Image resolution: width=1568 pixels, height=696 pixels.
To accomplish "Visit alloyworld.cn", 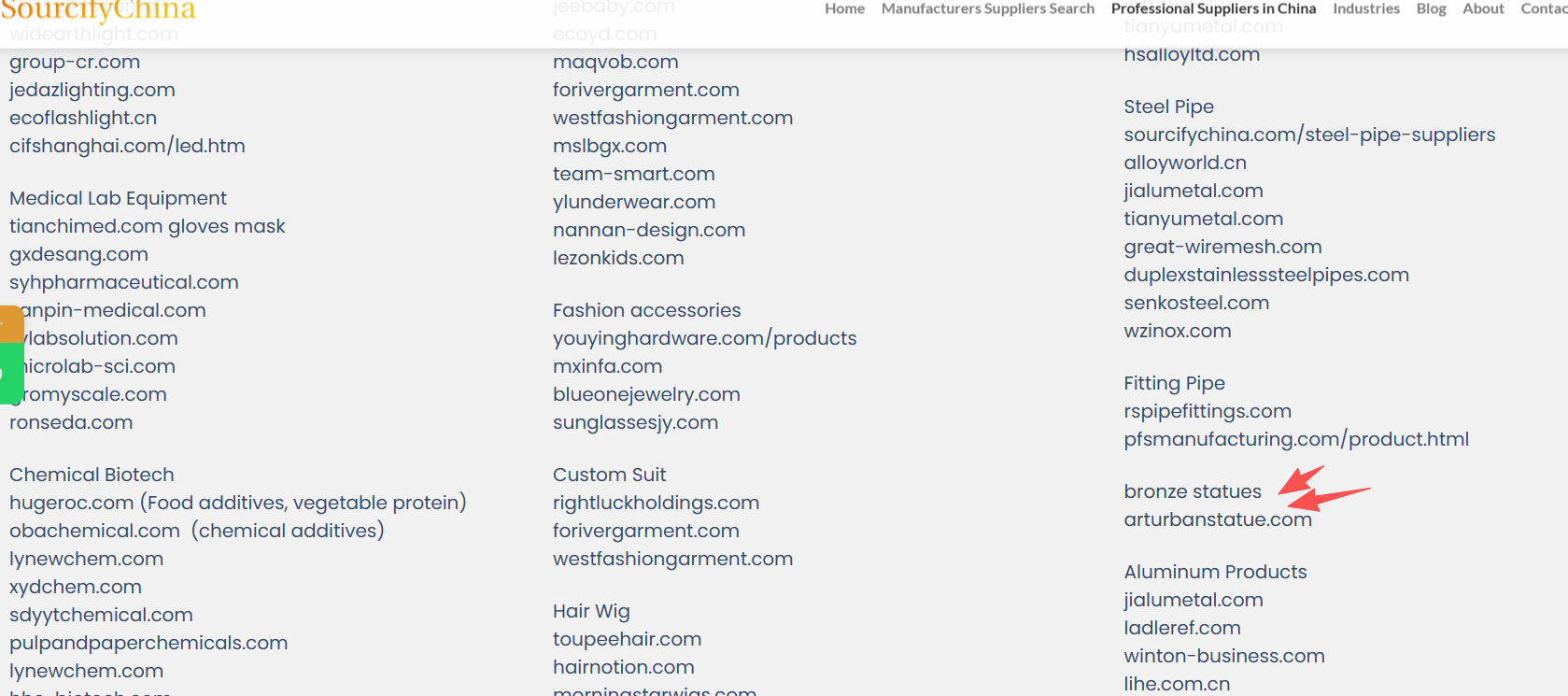I will point(1185,163).
